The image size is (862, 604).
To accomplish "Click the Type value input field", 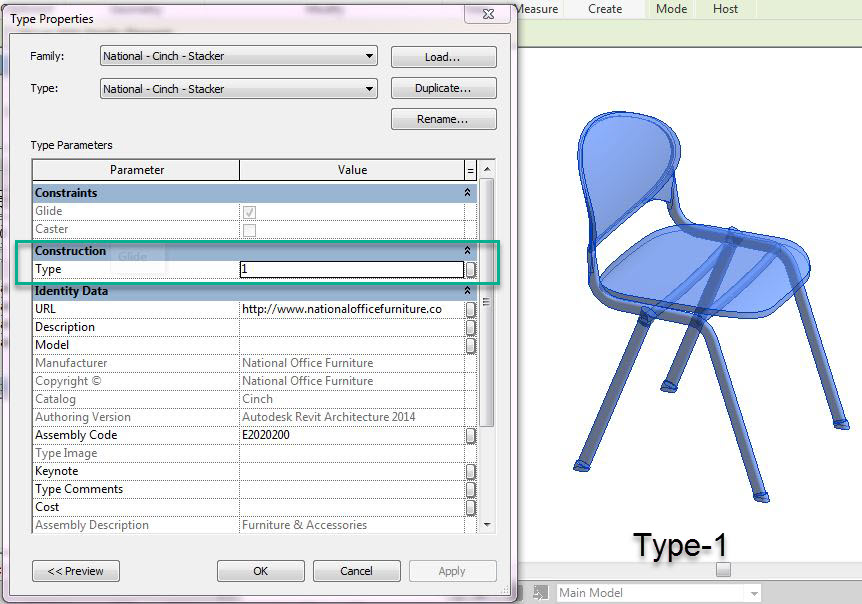I will point(352,269).
